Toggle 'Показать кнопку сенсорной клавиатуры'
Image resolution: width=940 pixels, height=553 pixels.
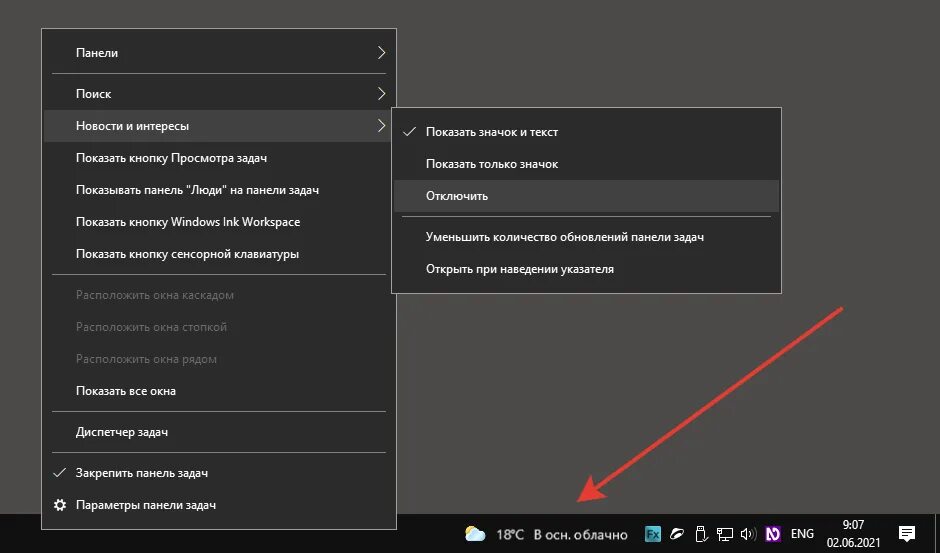(219, 254)
